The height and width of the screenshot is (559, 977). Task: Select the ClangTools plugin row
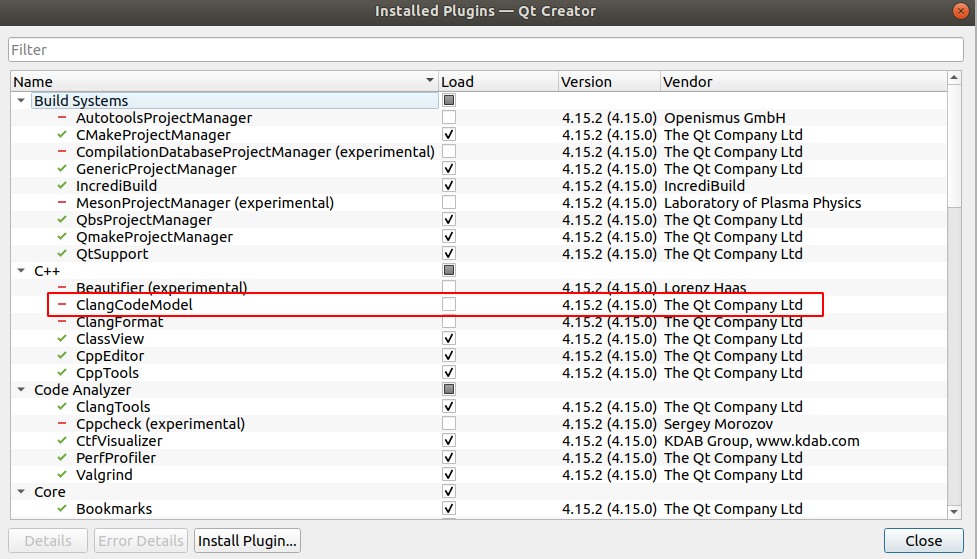click(479, 406)
